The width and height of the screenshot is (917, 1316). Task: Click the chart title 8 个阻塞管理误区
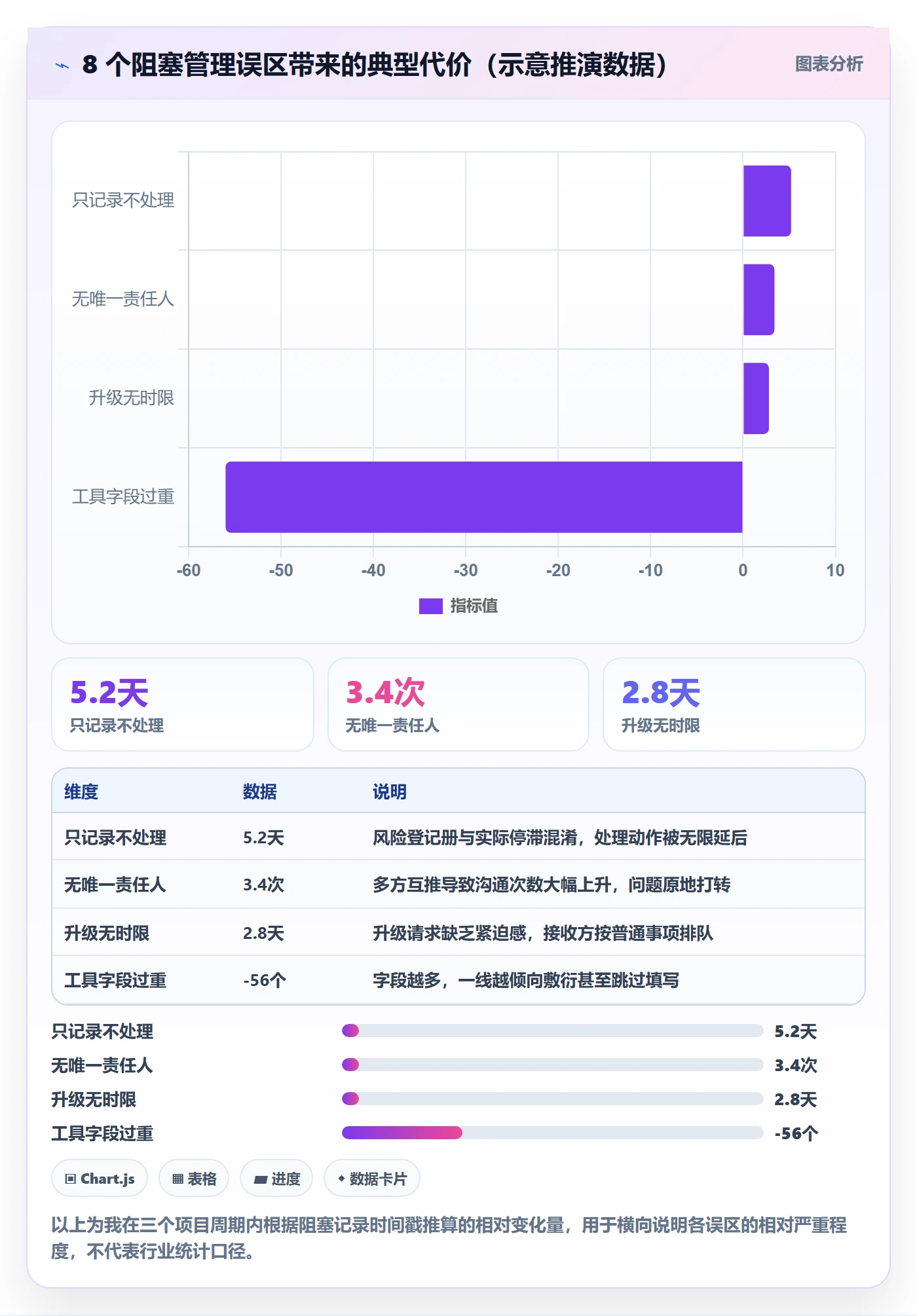point(375,65)
